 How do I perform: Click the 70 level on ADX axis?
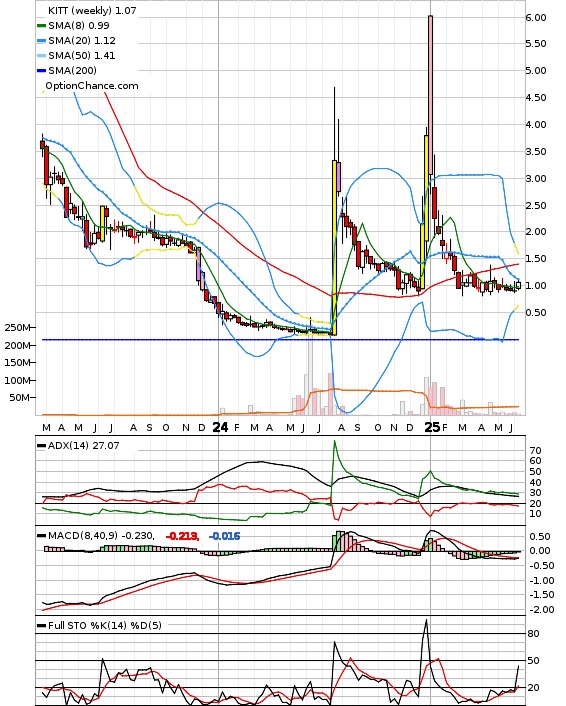coord(536,451)
